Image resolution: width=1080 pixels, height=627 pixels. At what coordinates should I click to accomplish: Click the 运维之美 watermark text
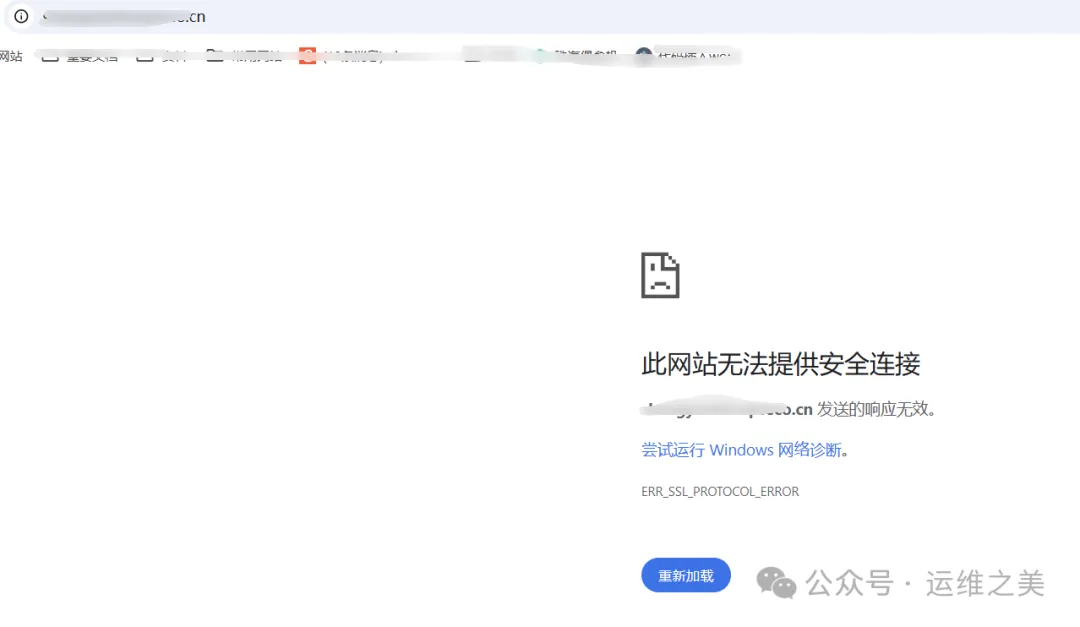tap(985, 583)
